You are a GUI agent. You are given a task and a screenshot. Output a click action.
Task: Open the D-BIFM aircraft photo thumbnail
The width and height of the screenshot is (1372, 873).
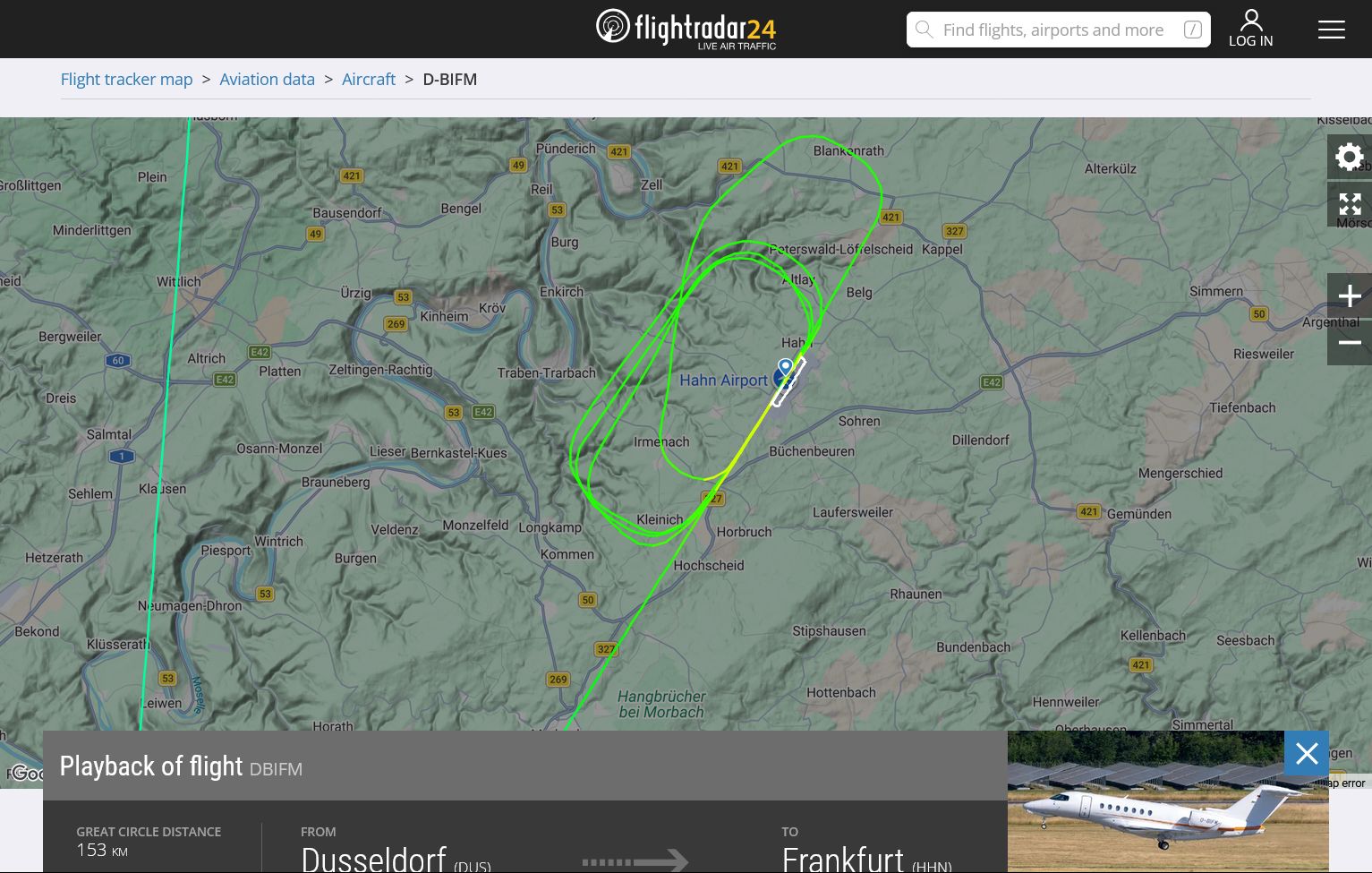click(1168, 801)
